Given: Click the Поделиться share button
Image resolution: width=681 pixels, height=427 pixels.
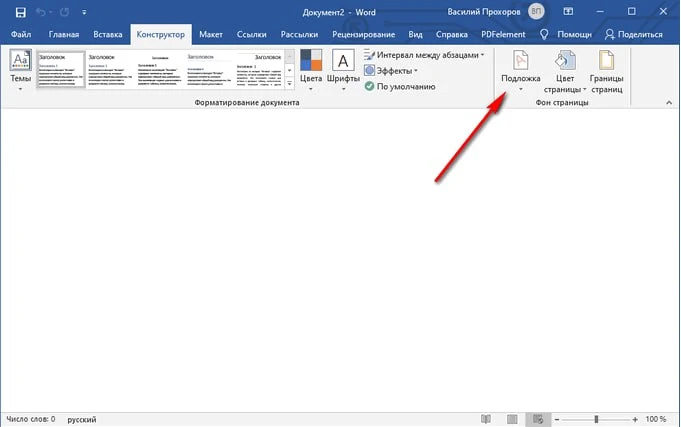Looking at the screenshot, I should click(634, 34).
